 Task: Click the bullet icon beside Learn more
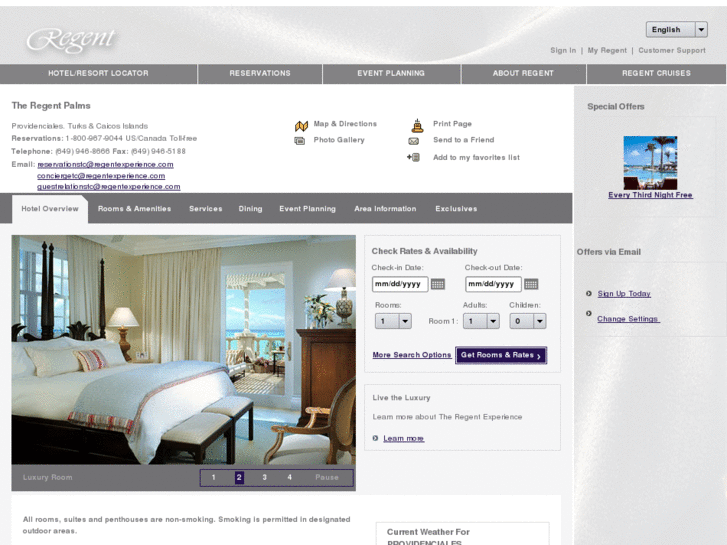coord(375,438)
